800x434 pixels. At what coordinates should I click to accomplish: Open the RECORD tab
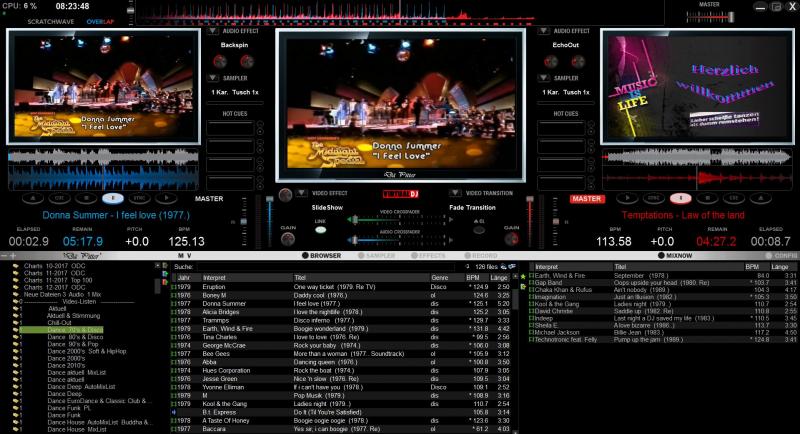click(x=481, y=256)
